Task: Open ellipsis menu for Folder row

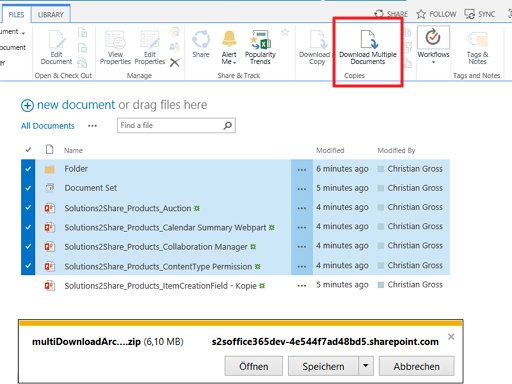Action: 302,170
